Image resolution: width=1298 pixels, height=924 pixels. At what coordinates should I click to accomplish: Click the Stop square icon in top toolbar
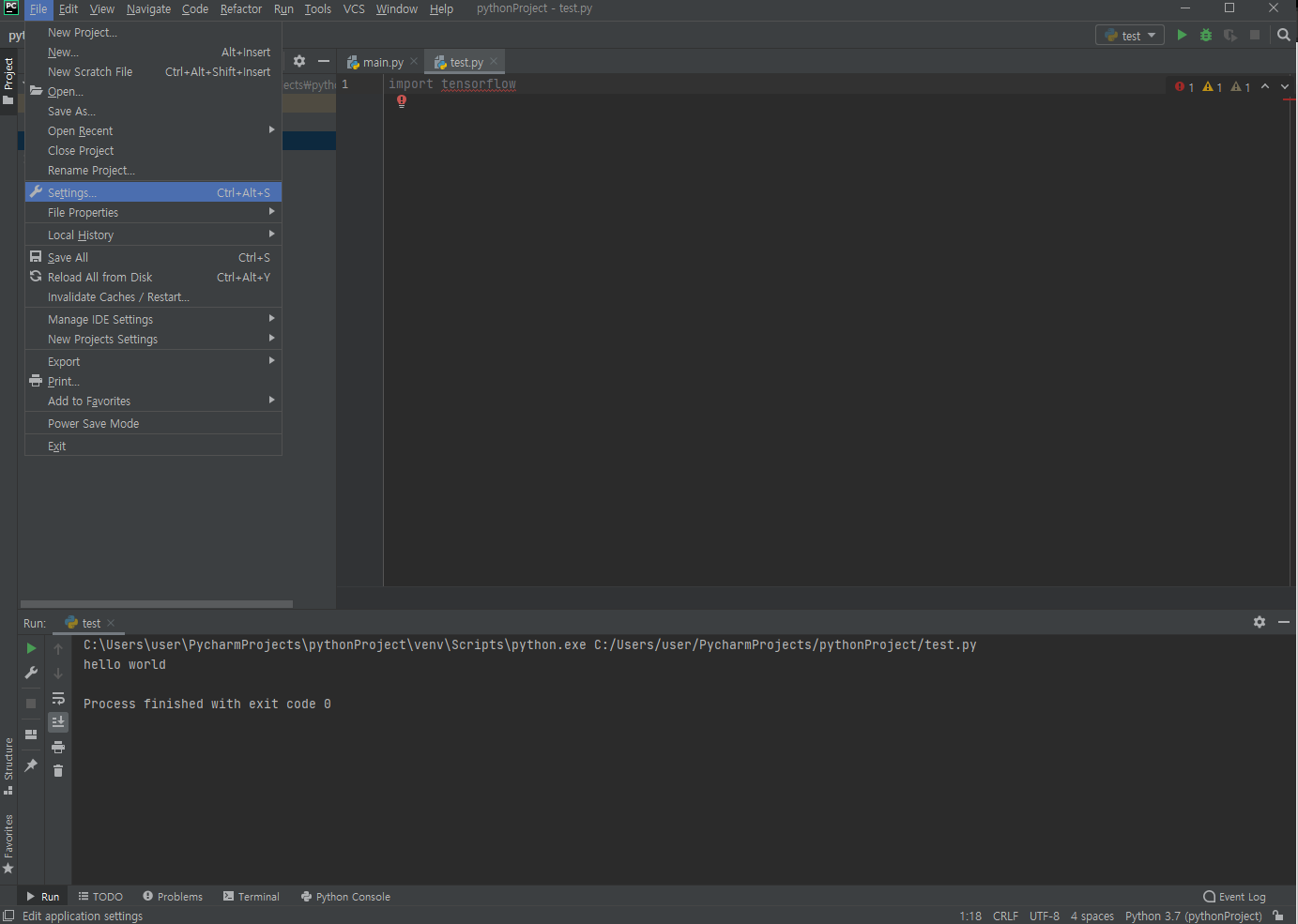tap(1255, 35)
